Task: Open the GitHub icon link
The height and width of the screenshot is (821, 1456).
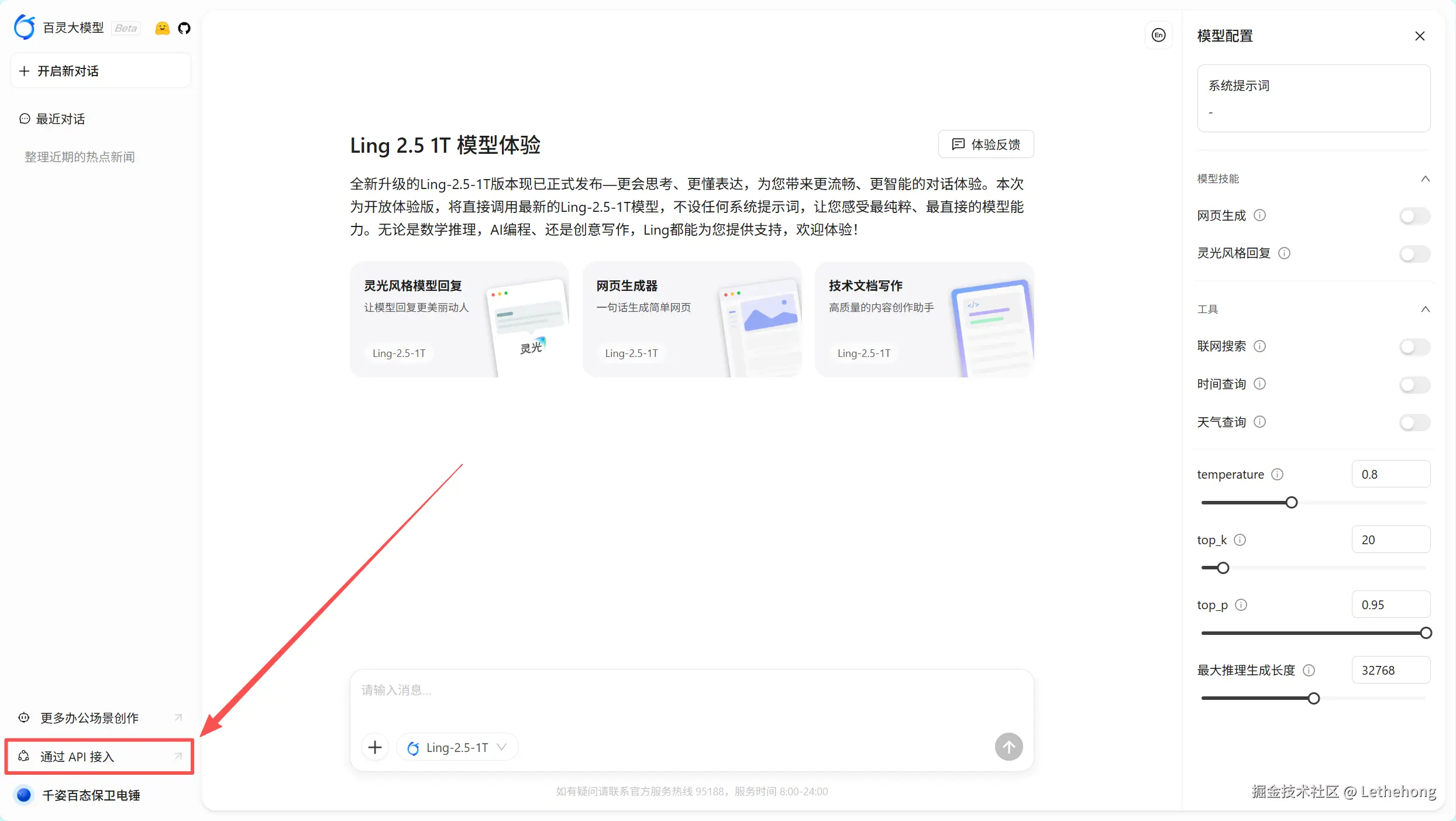Action: coord(184,28)
